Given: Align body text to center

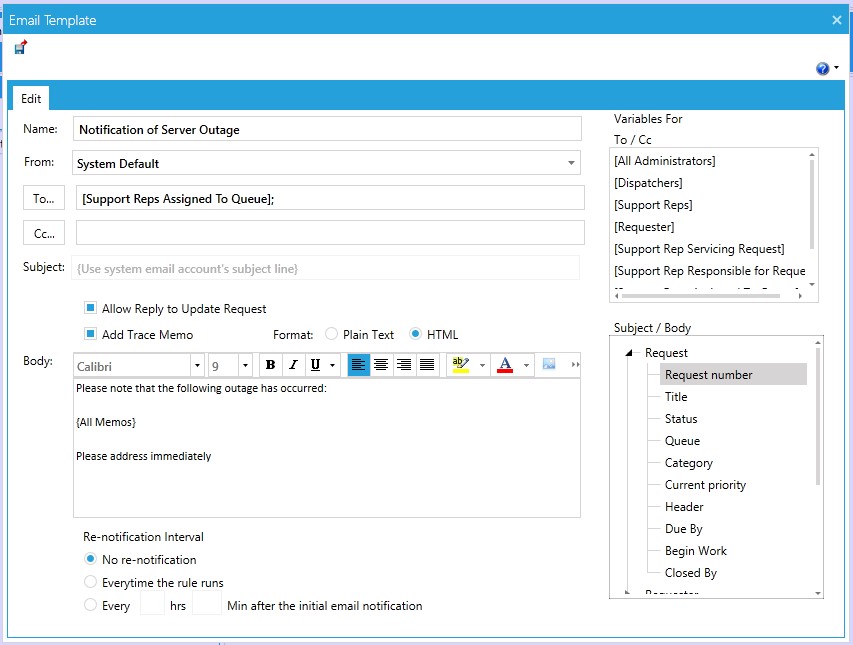Looking at the screenshot, I should [x=381, y=365].
